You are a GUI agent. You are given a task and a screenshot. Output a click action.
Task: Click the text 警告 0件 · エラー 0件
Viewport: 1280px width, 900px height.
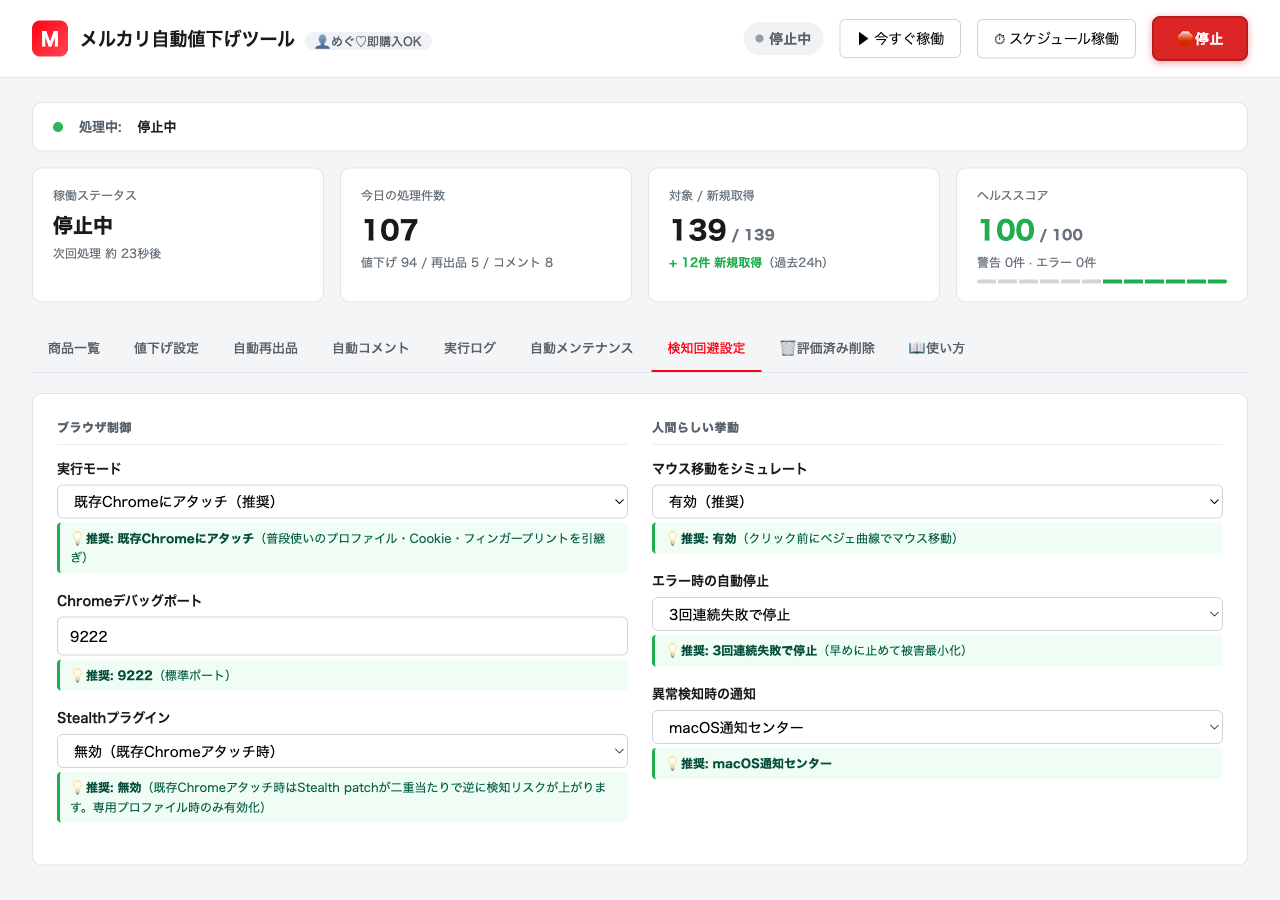(x=1036, y=263)
